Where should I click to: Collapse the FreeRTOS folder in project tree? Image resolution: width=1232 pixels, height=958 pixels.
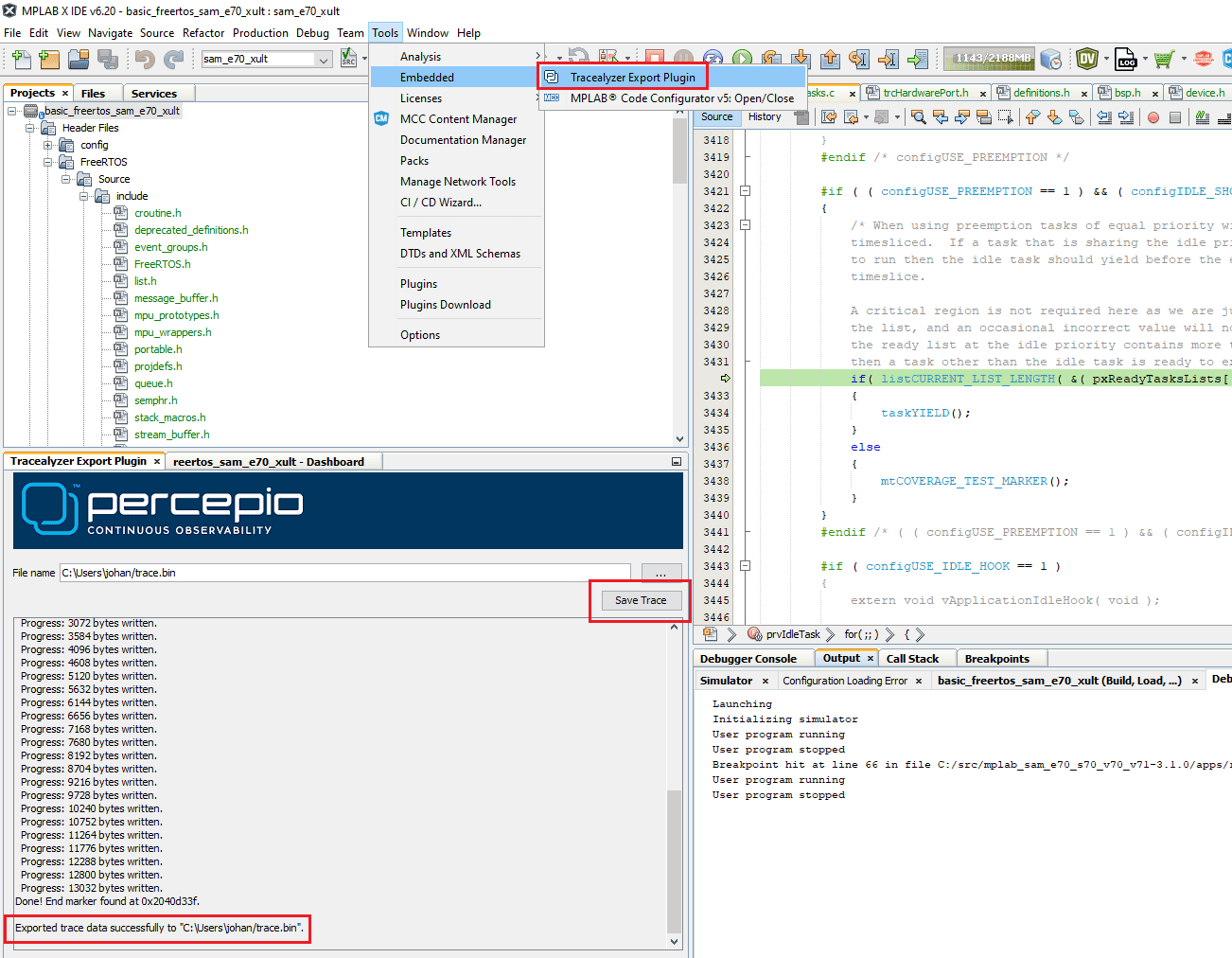pyautogui.click(x=48, y=162)
